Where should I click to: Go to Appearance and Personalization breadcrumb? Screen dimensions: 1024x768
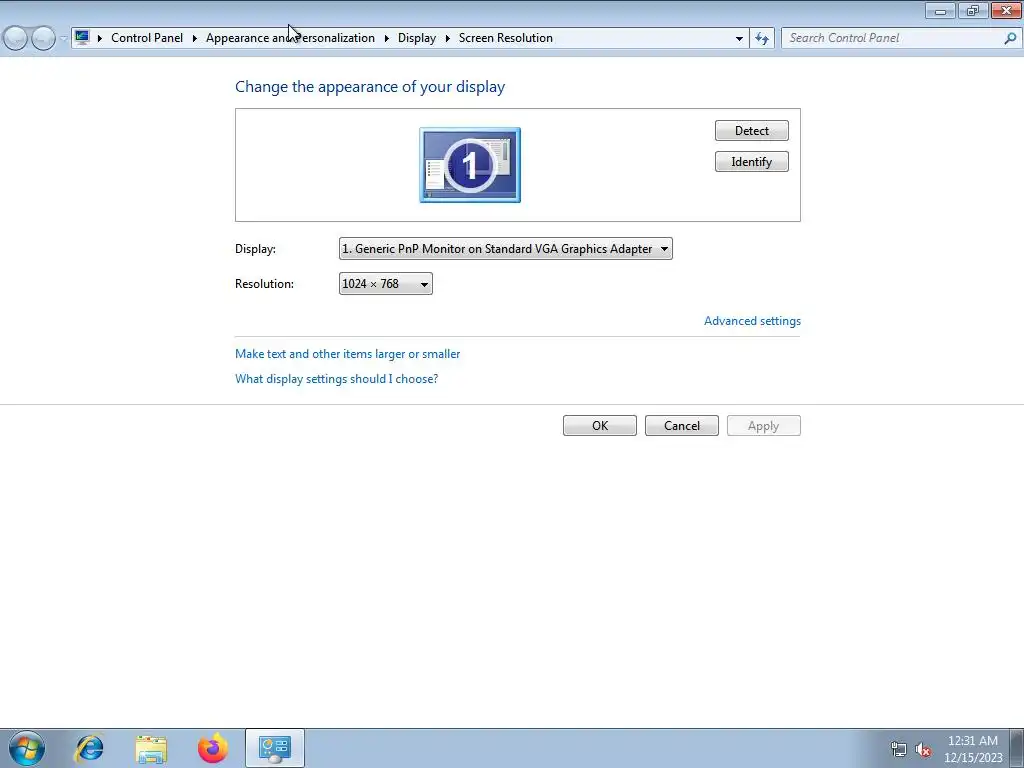click(290, 38)
